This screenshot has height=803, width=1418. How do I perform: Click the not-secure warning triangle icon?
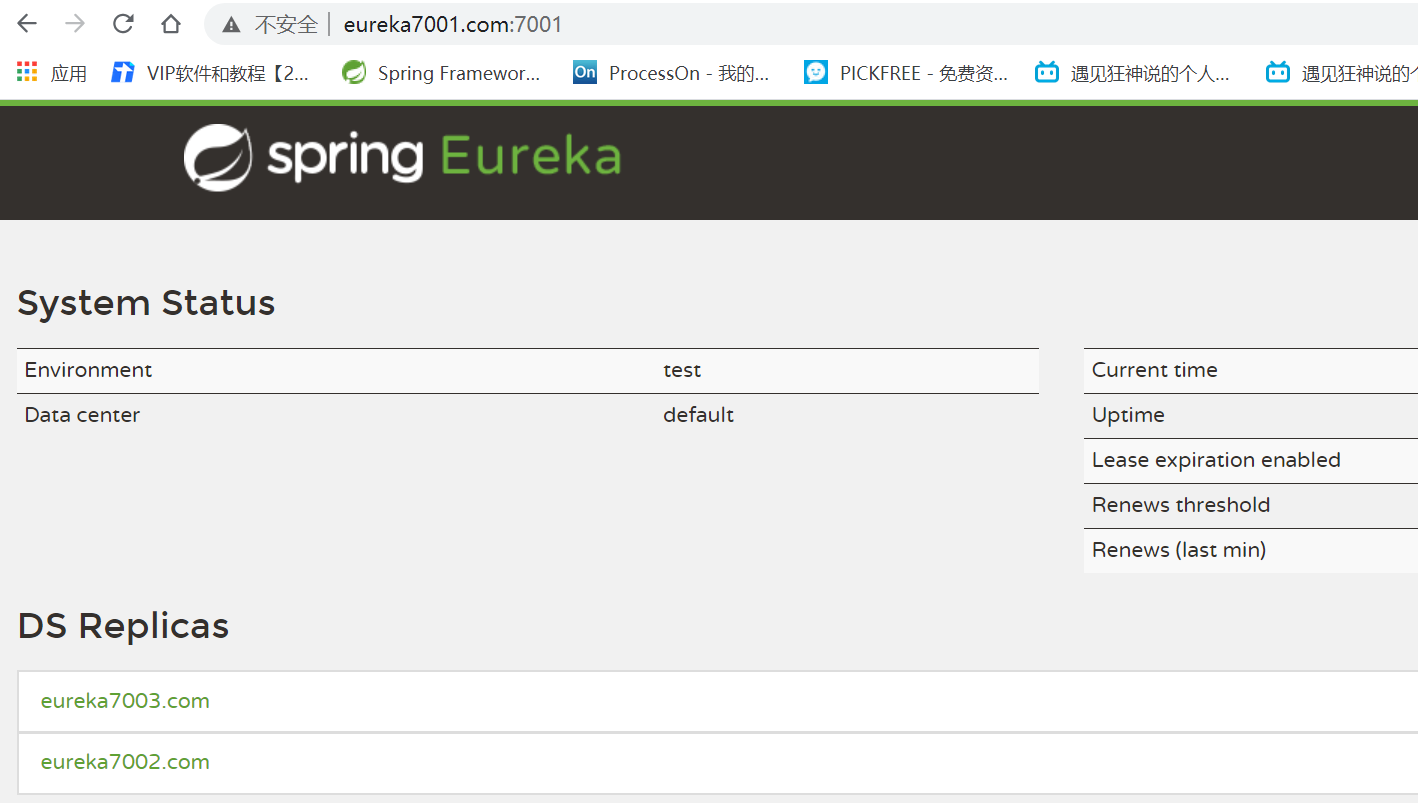231,25
